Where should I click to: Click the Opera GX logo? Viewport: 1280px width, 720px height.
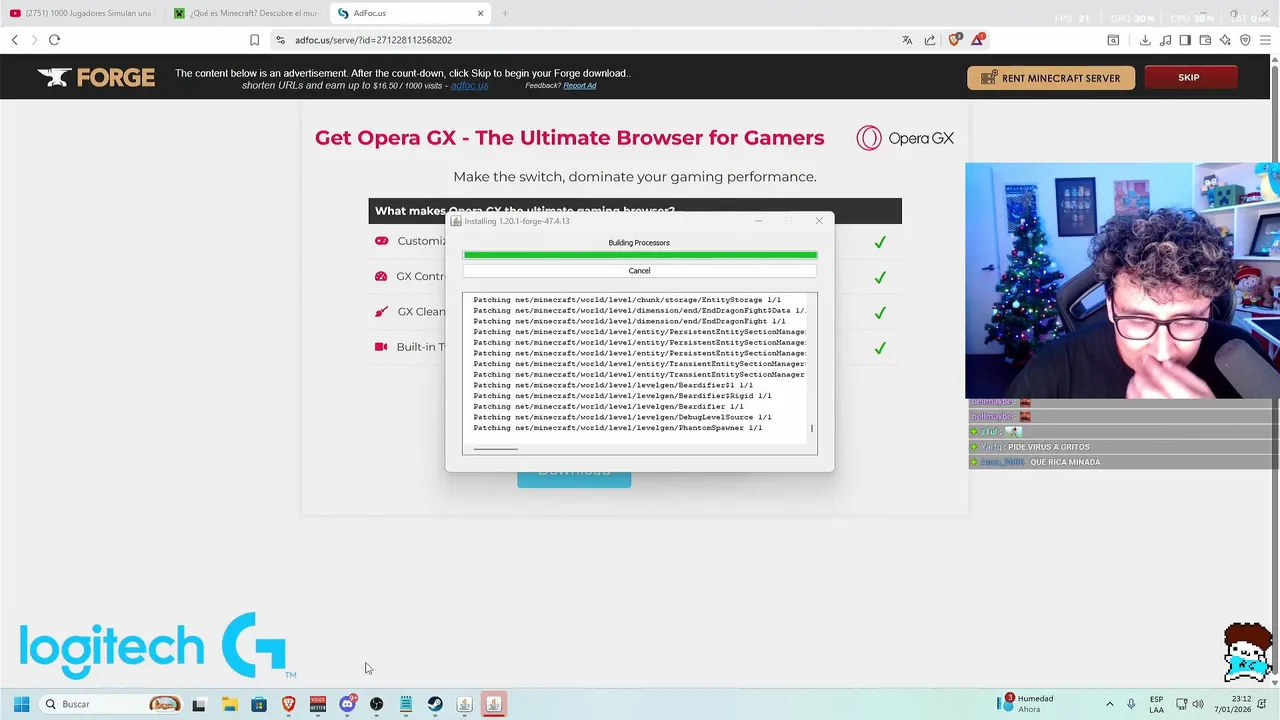pyautogui.click(x=905, y=138)
